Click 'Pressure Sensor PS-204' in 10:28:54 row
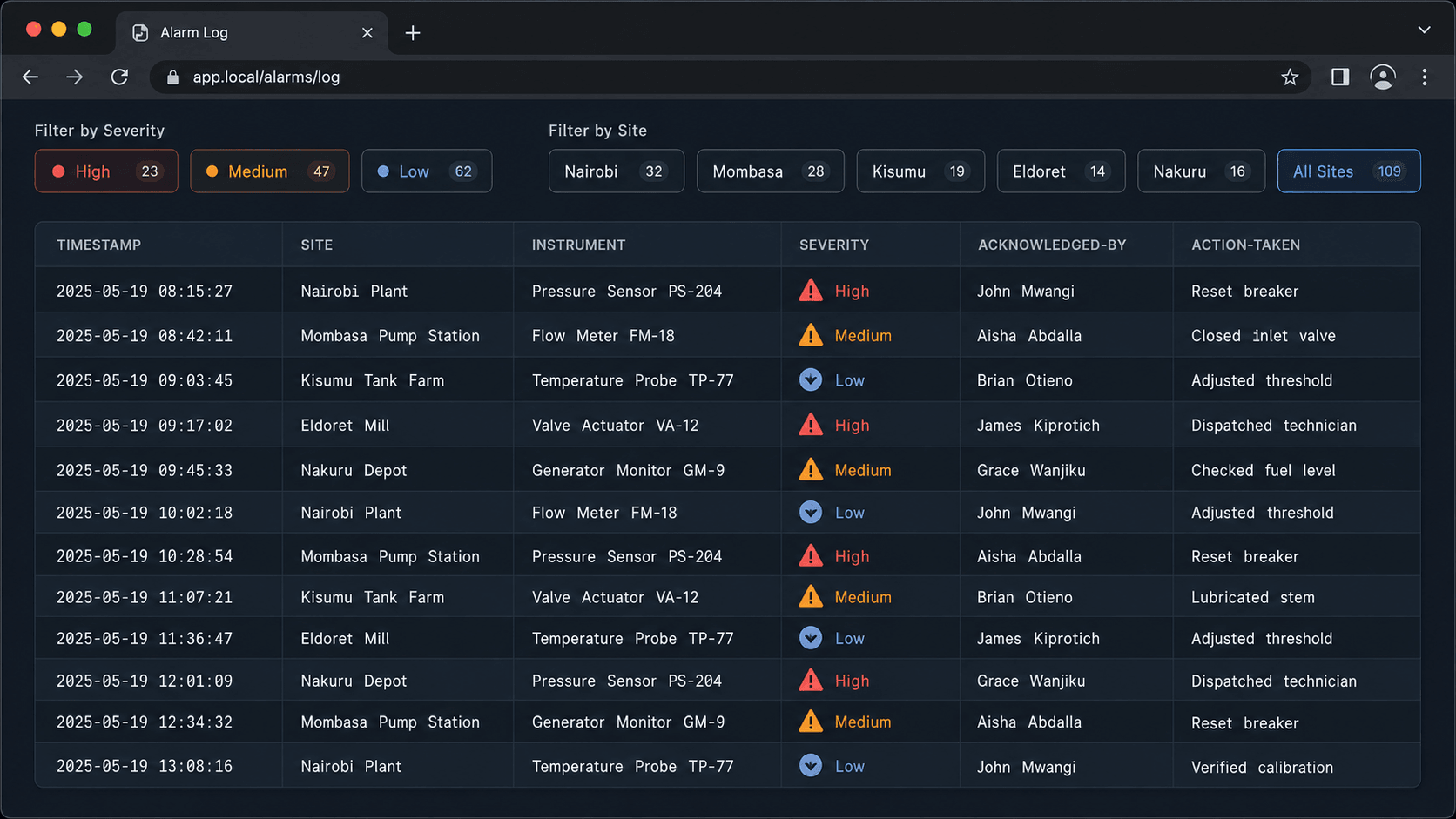This screenshot has height=819, width=1456. [627, 557]
